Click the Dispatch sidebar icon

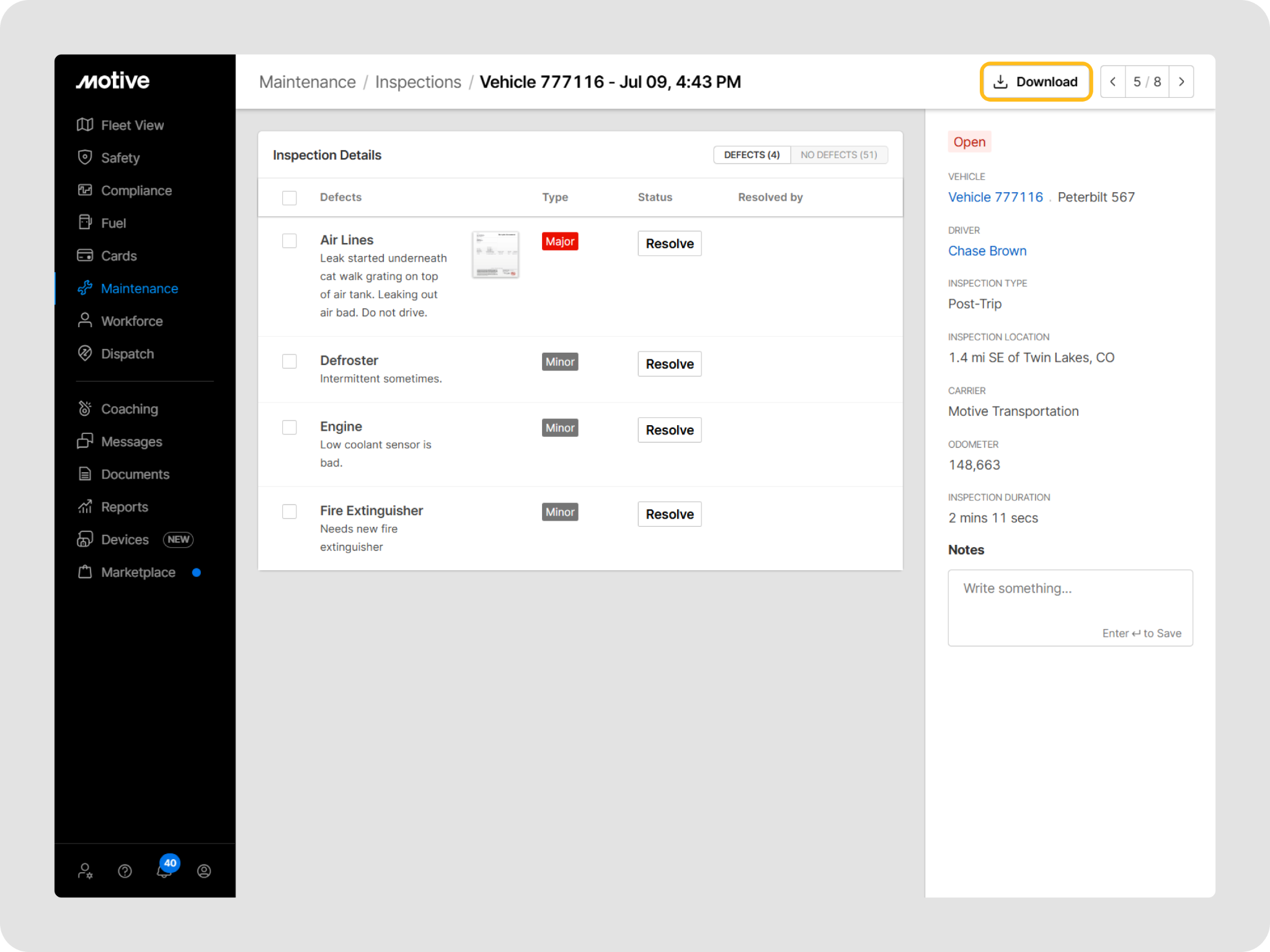point(85,353)
